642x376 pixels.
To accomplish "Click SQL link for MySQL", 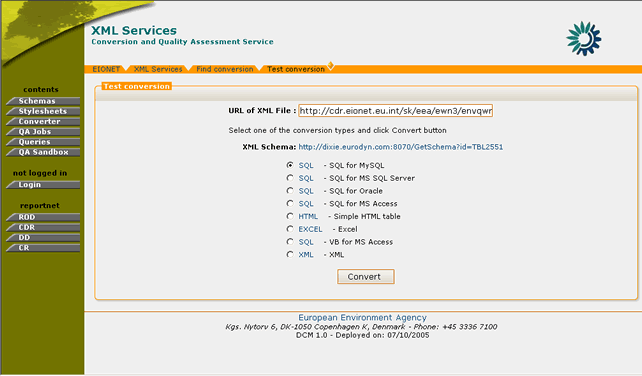I will [x=306, y=165].
